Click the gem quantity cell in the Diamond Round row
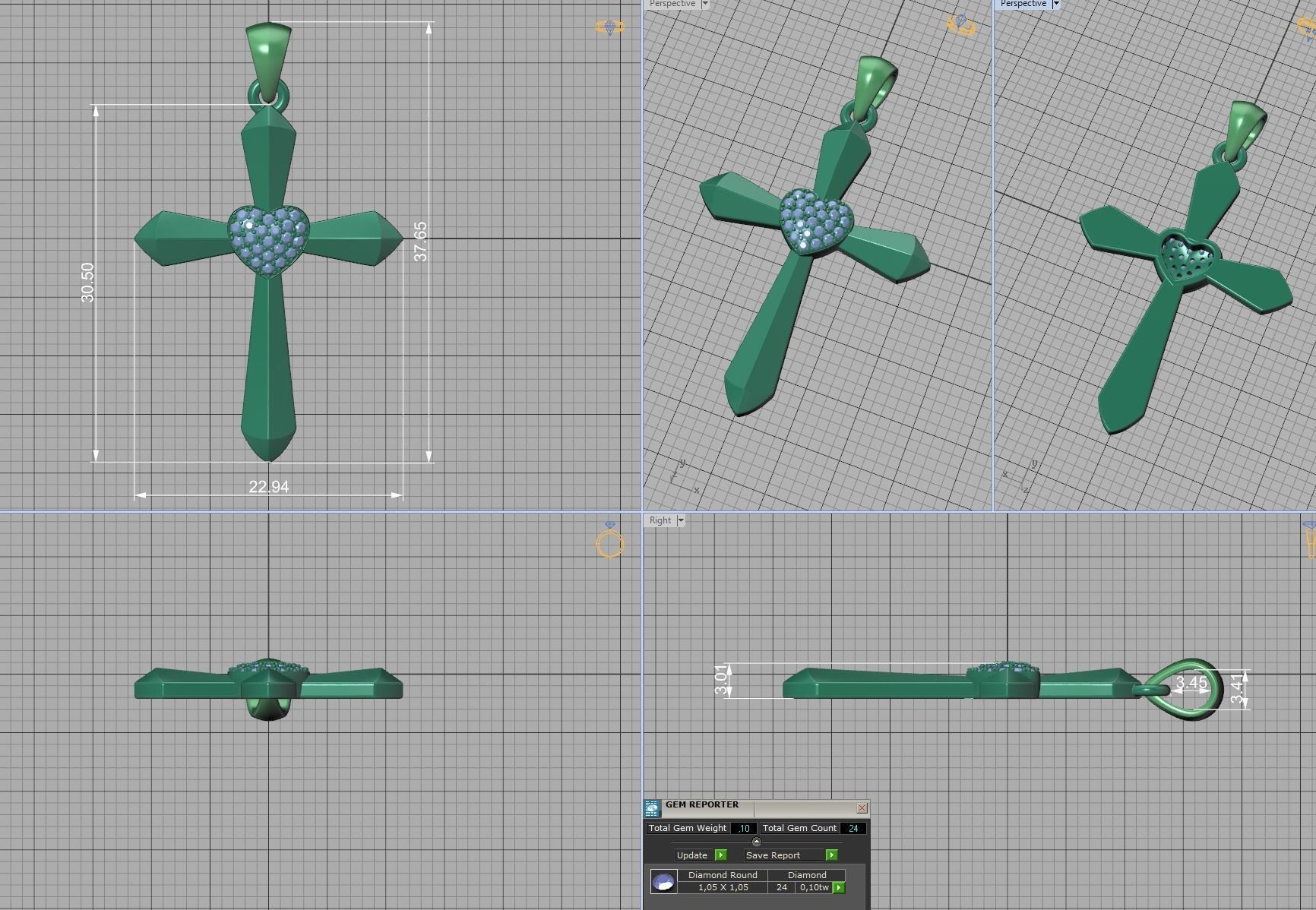1316x910 pixels. (782, 887)
